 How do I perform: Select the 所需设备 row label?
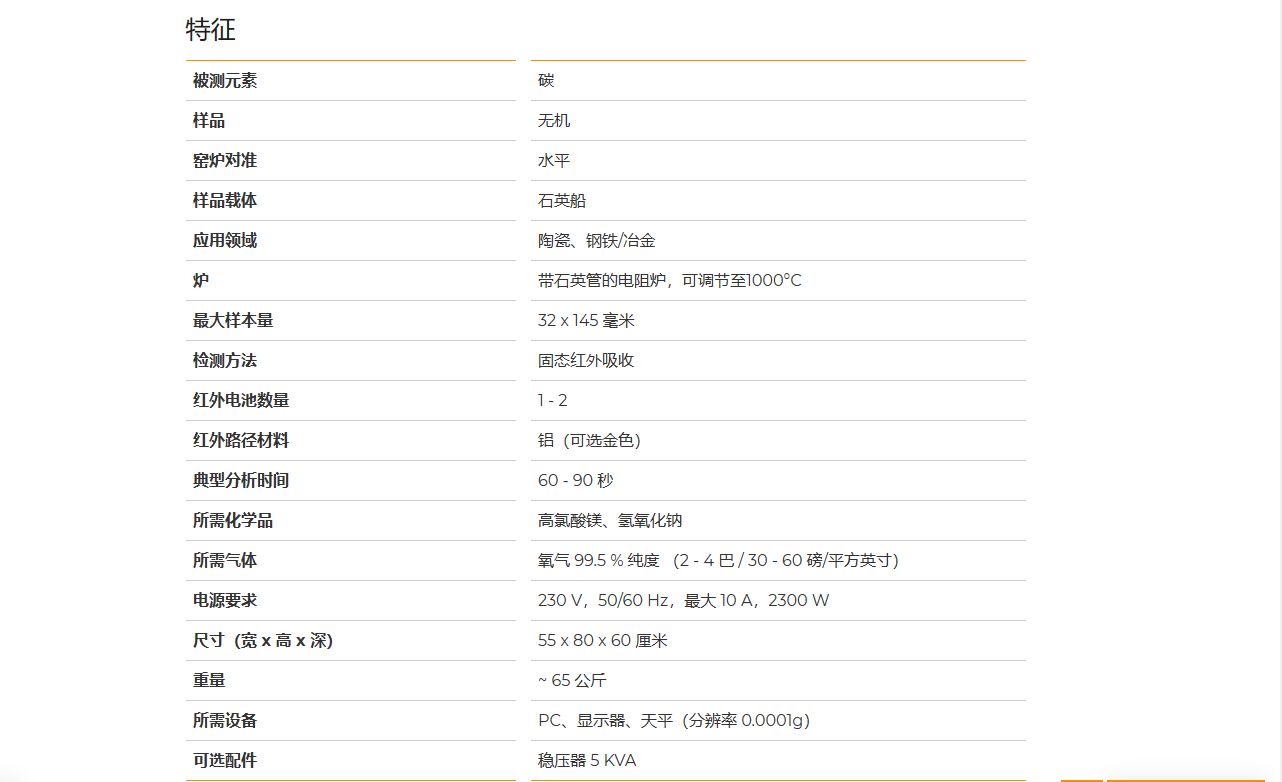[x=225, y=721]
